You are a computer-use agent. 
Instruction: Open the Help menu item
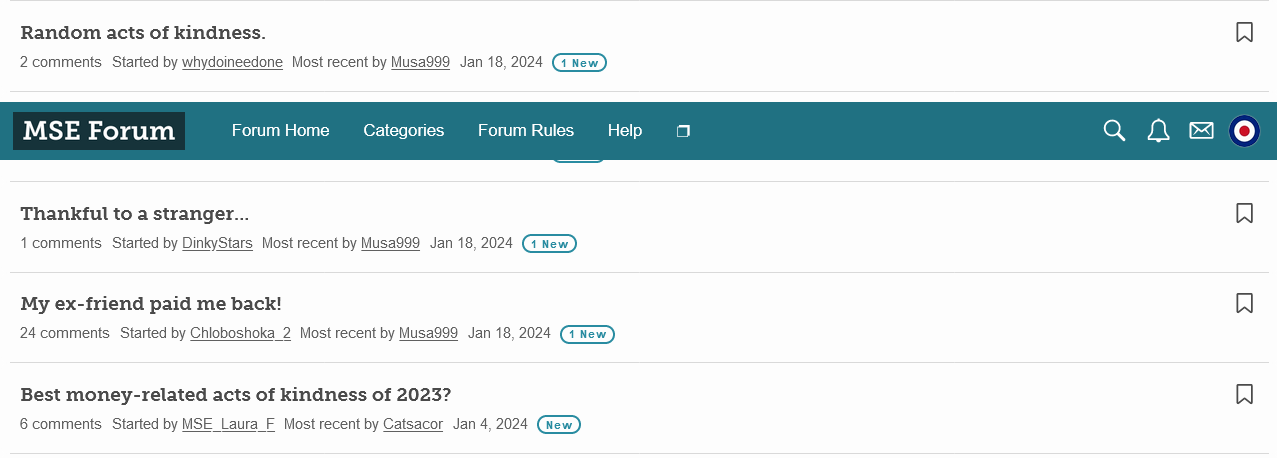coord(625,131)
